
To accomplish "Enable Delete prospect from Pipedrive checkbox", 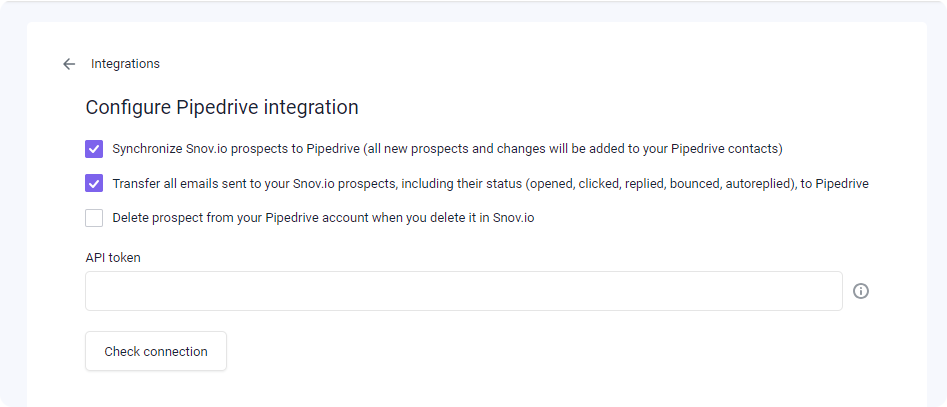I will 94,218.
